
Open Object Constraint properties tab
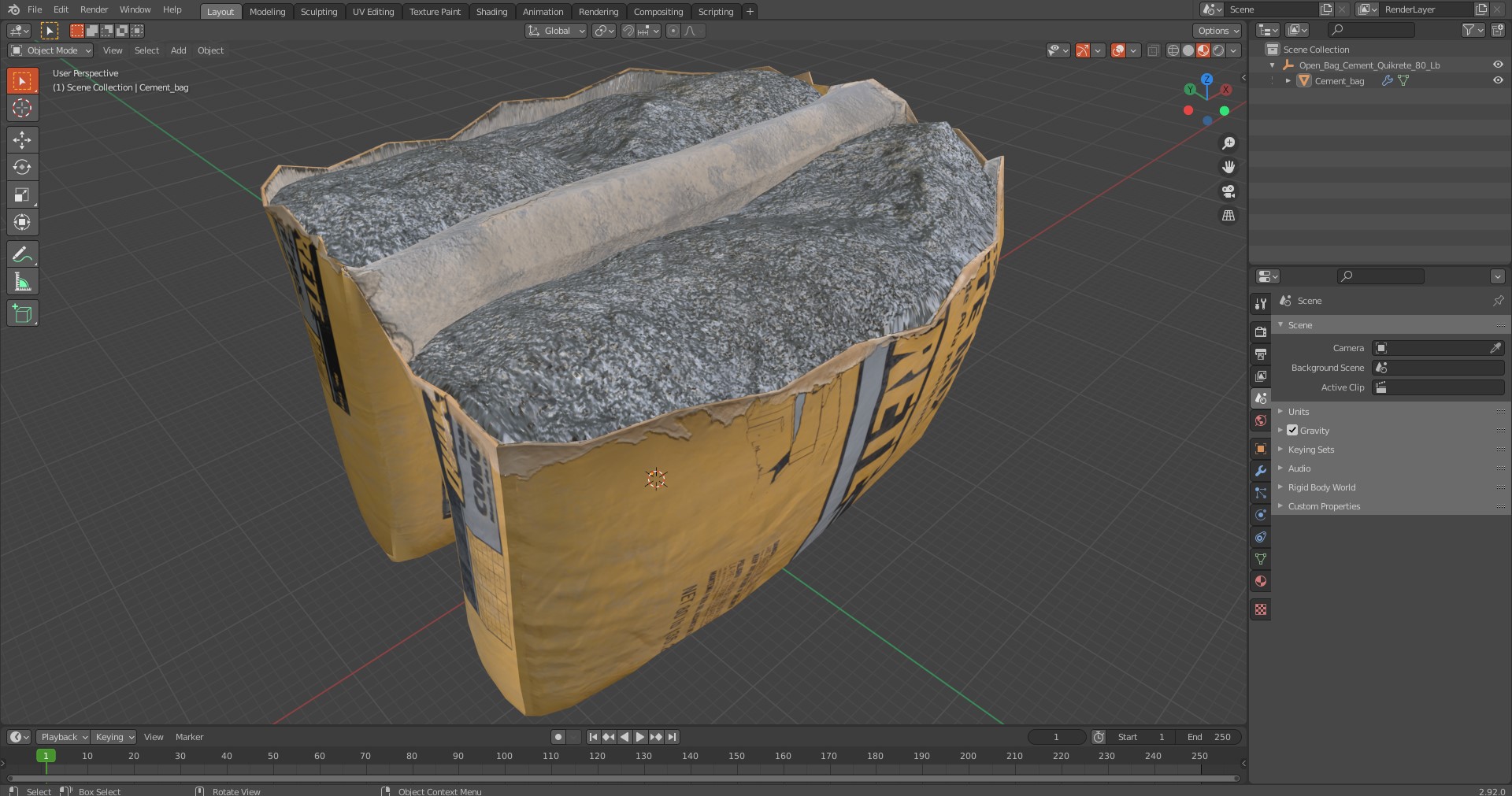coord(1261,537)
